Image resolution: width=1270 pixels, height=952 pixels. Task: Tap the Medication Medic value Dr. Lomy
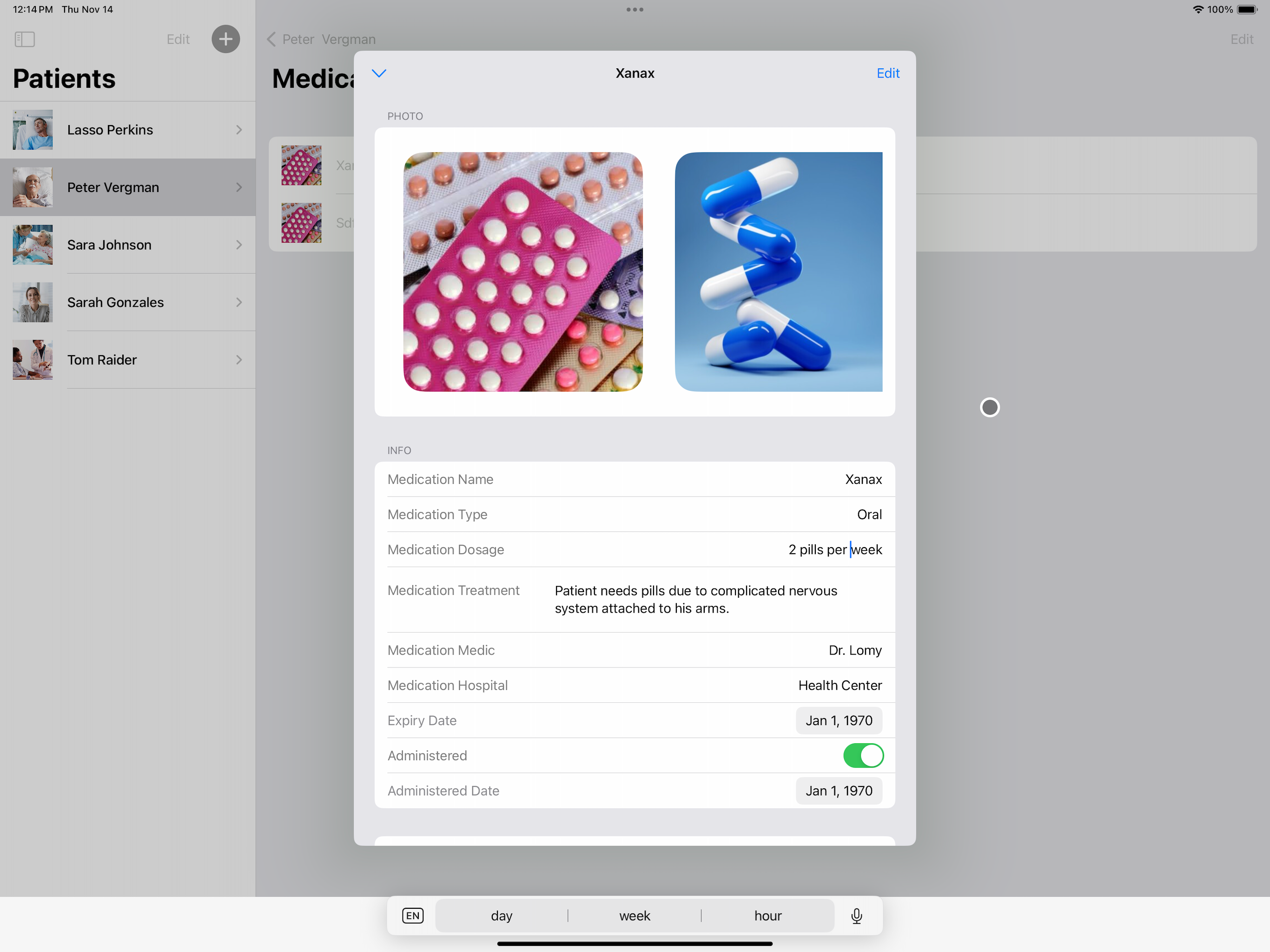pos(855,650)
